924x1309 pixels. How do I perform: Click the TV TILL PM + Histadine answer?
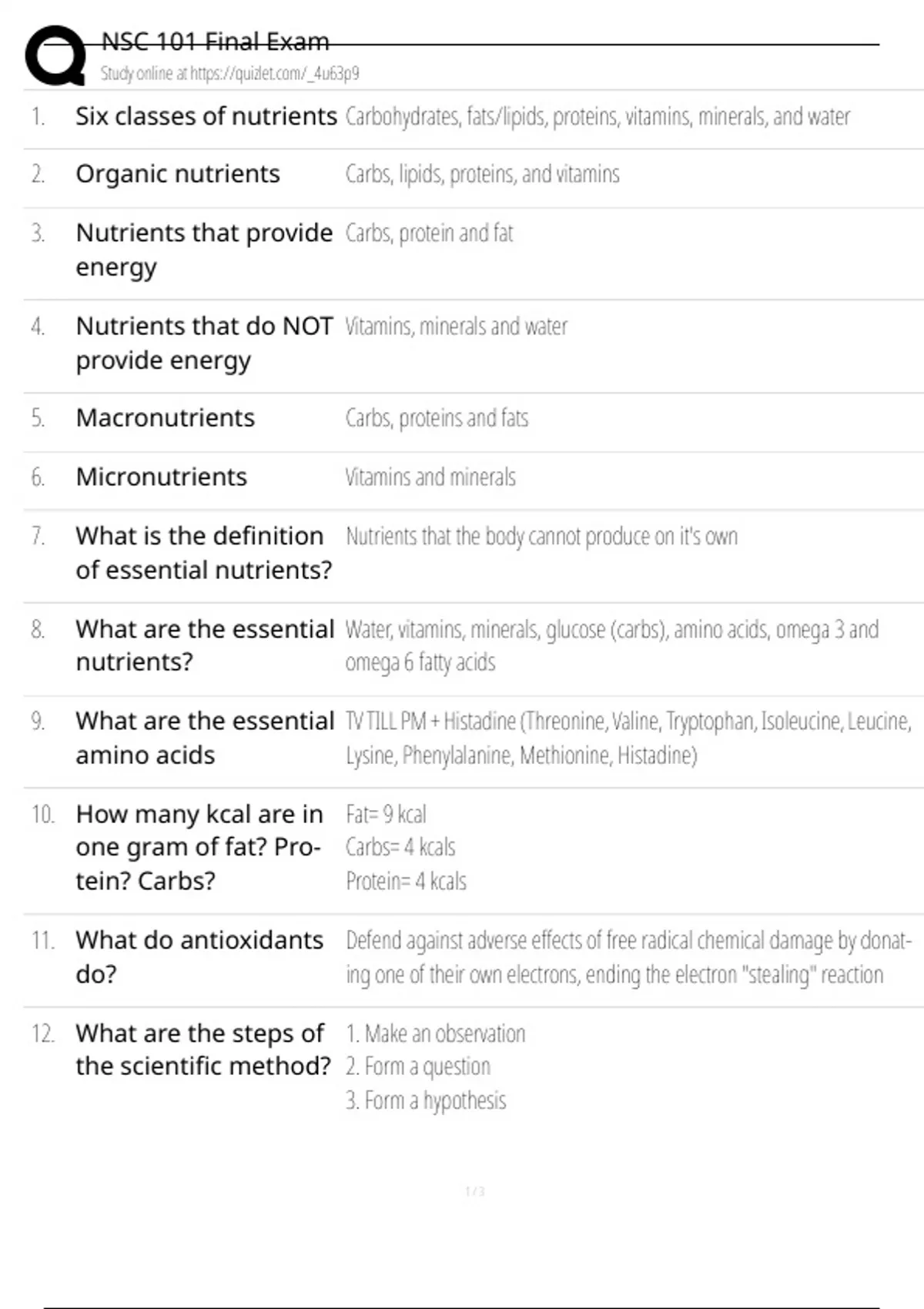(628, 738)
